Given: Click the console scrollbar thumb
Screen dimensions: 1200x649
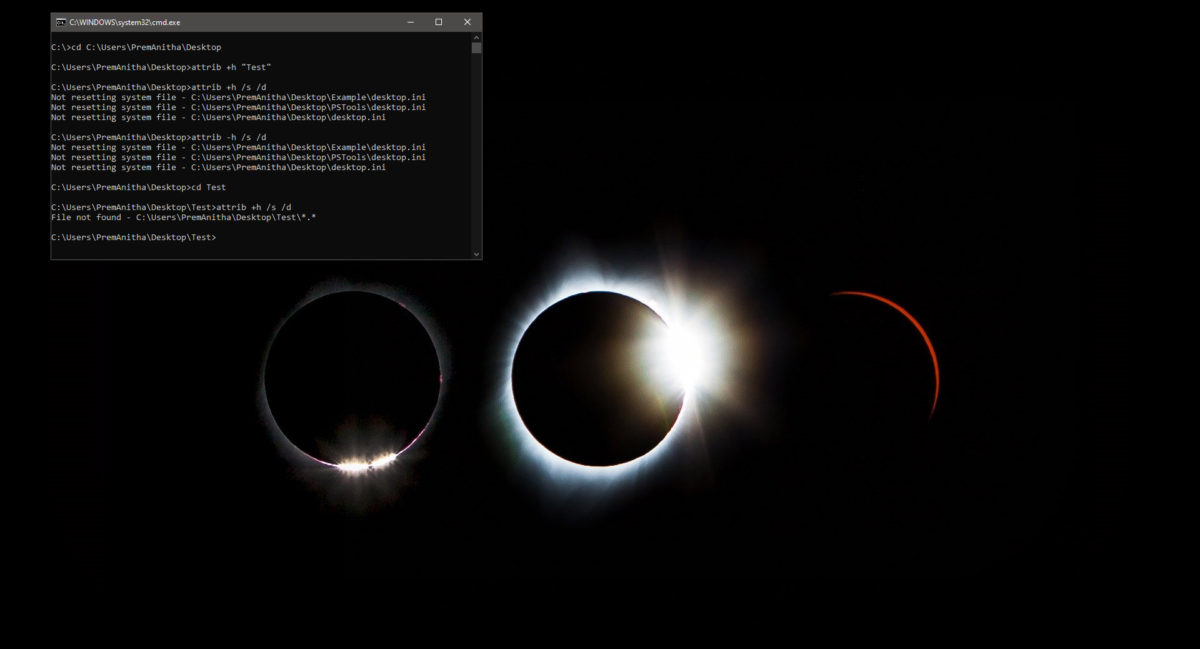Looking at the screenshot, I should coord(476,47).
